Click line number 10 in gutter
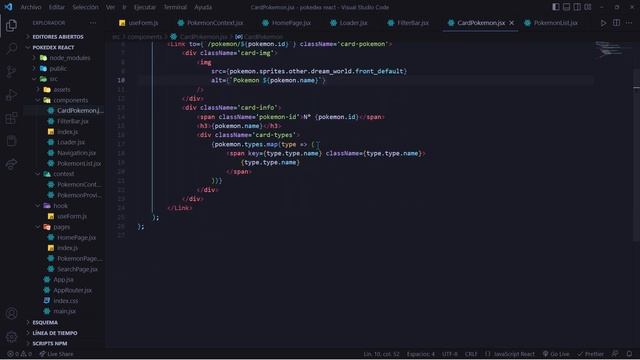Viewport: 640px width, 360px height. pos(121,80)
